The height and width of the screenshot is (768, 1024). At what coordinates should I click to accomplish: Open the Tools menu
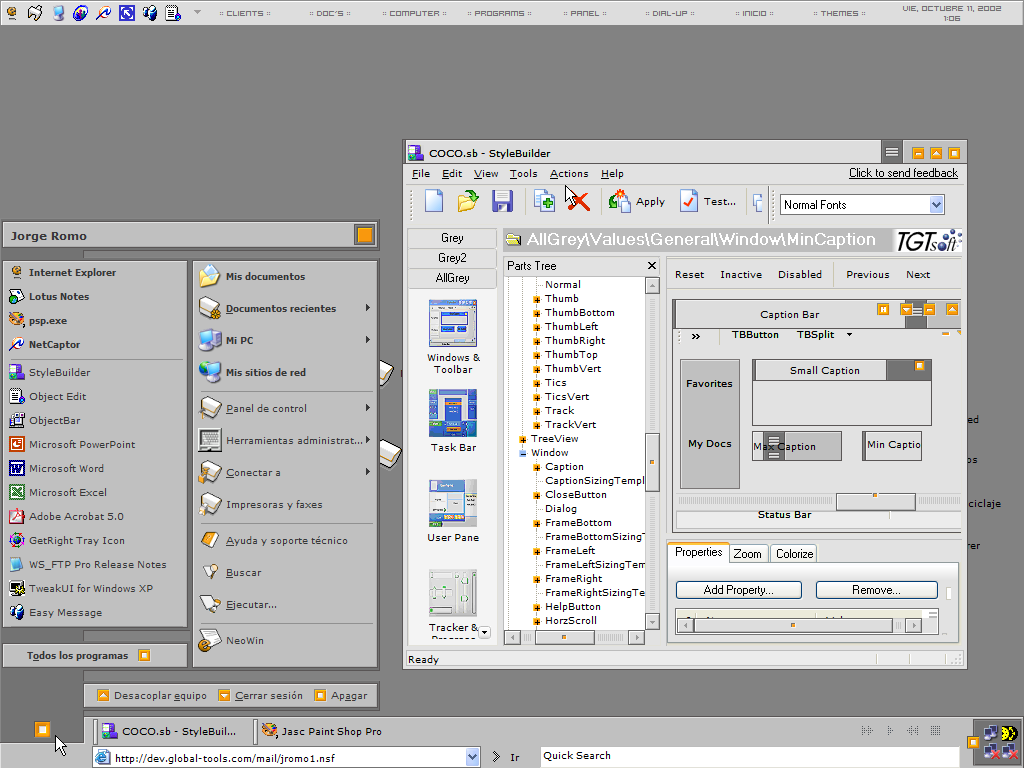click(x=523, y=174)
